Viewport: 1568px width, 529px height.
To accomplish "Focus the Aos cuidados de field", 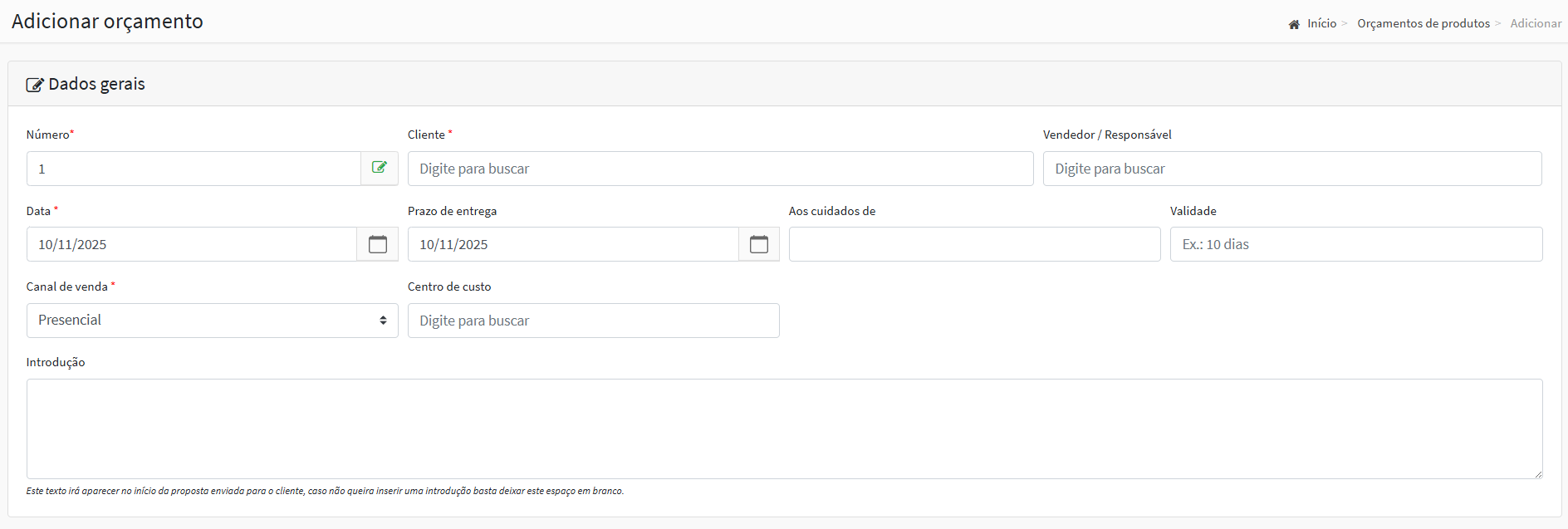I will pyautogui.click(x=974, y=244).
